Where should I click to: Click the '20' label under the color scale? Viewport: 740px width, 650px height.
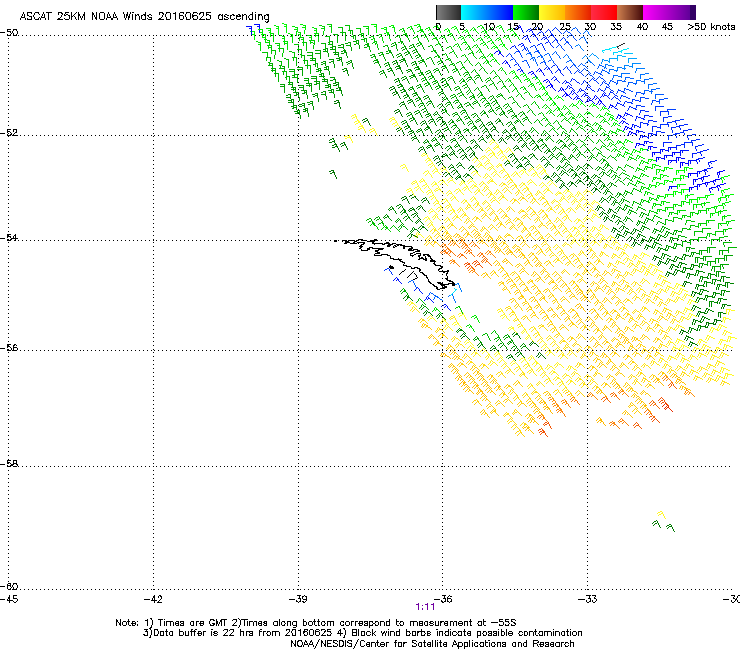(537, 27)
